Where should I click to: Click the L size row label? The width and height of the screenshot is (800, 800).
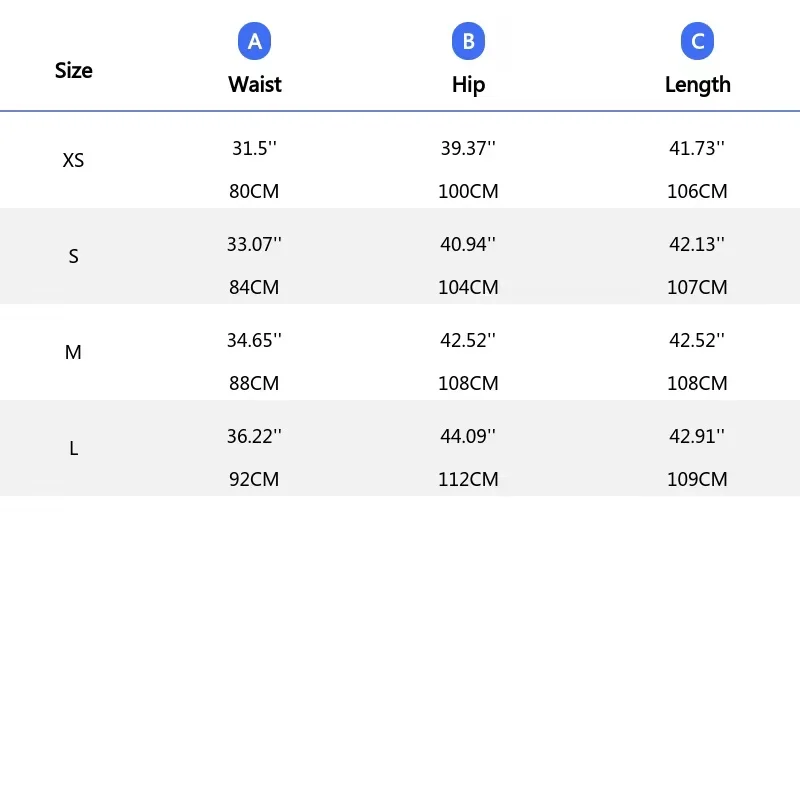73,448
